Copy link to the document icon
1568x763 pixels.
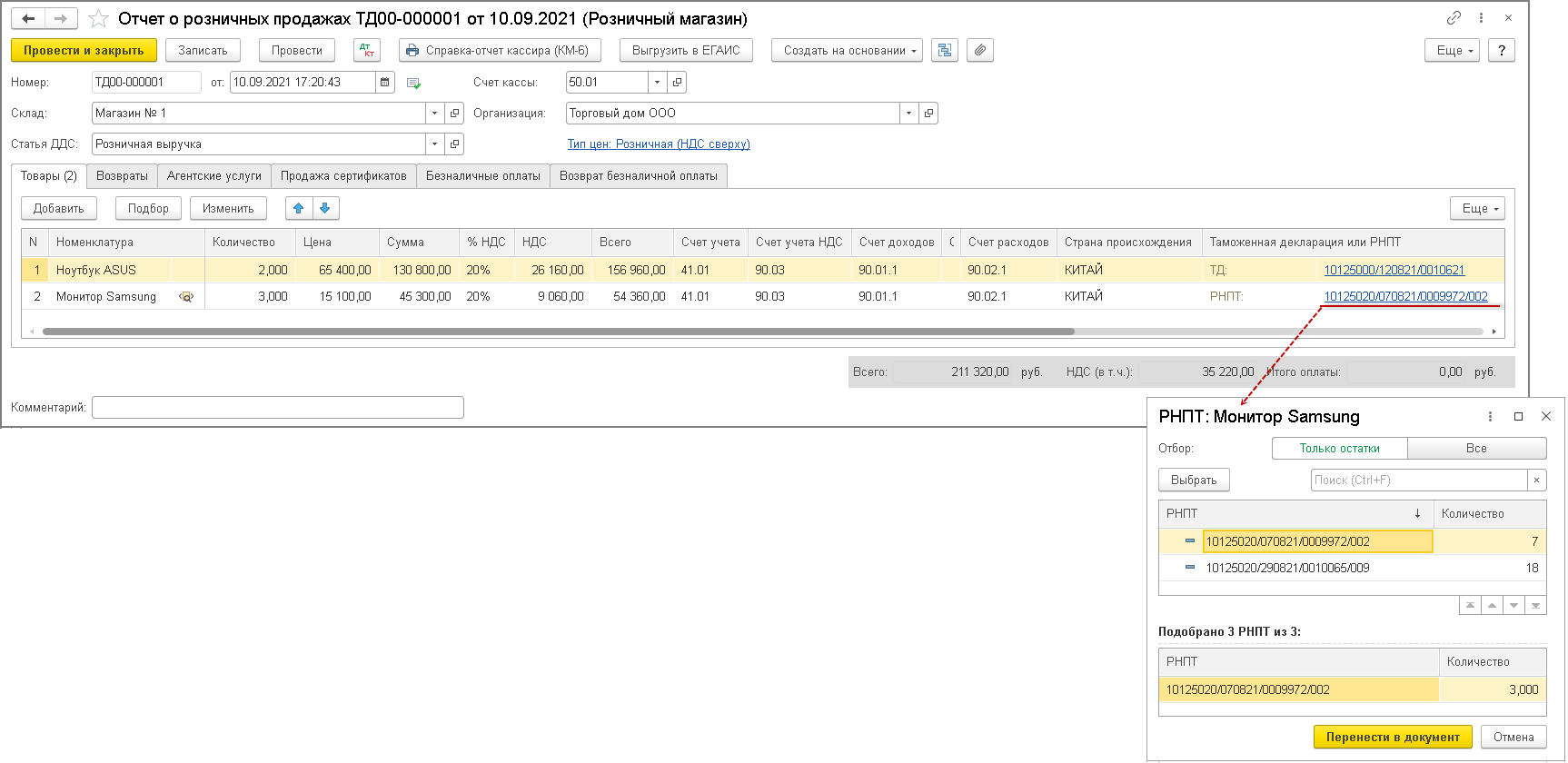[1454, 18]
